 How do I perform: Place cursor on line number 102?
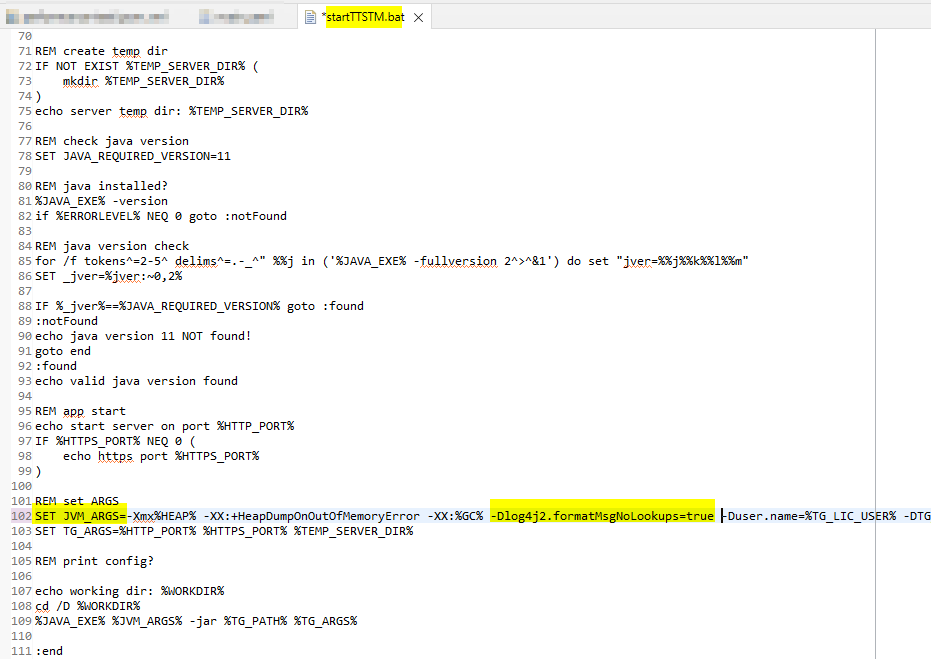(23, 515)
